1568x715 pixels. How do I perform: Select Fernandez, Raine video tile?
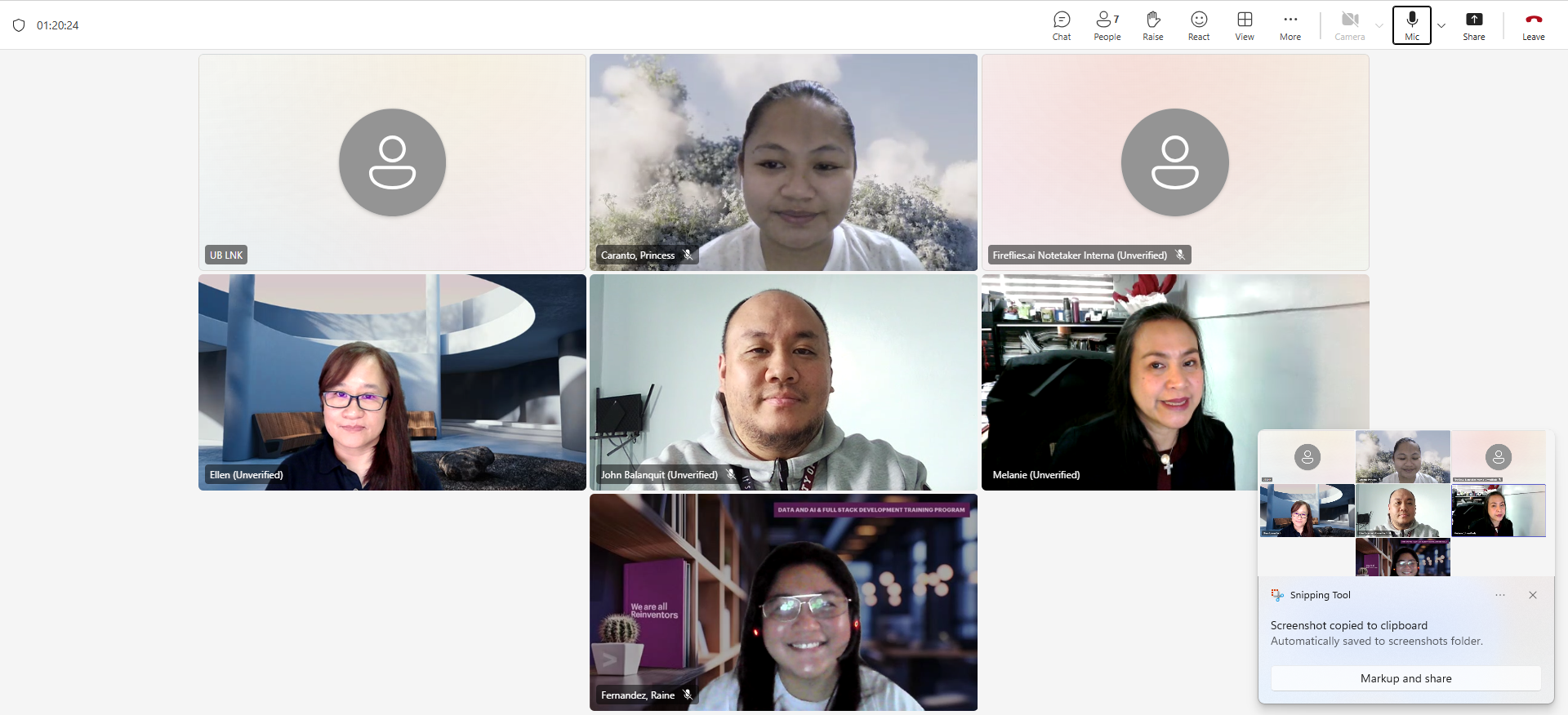783,602
